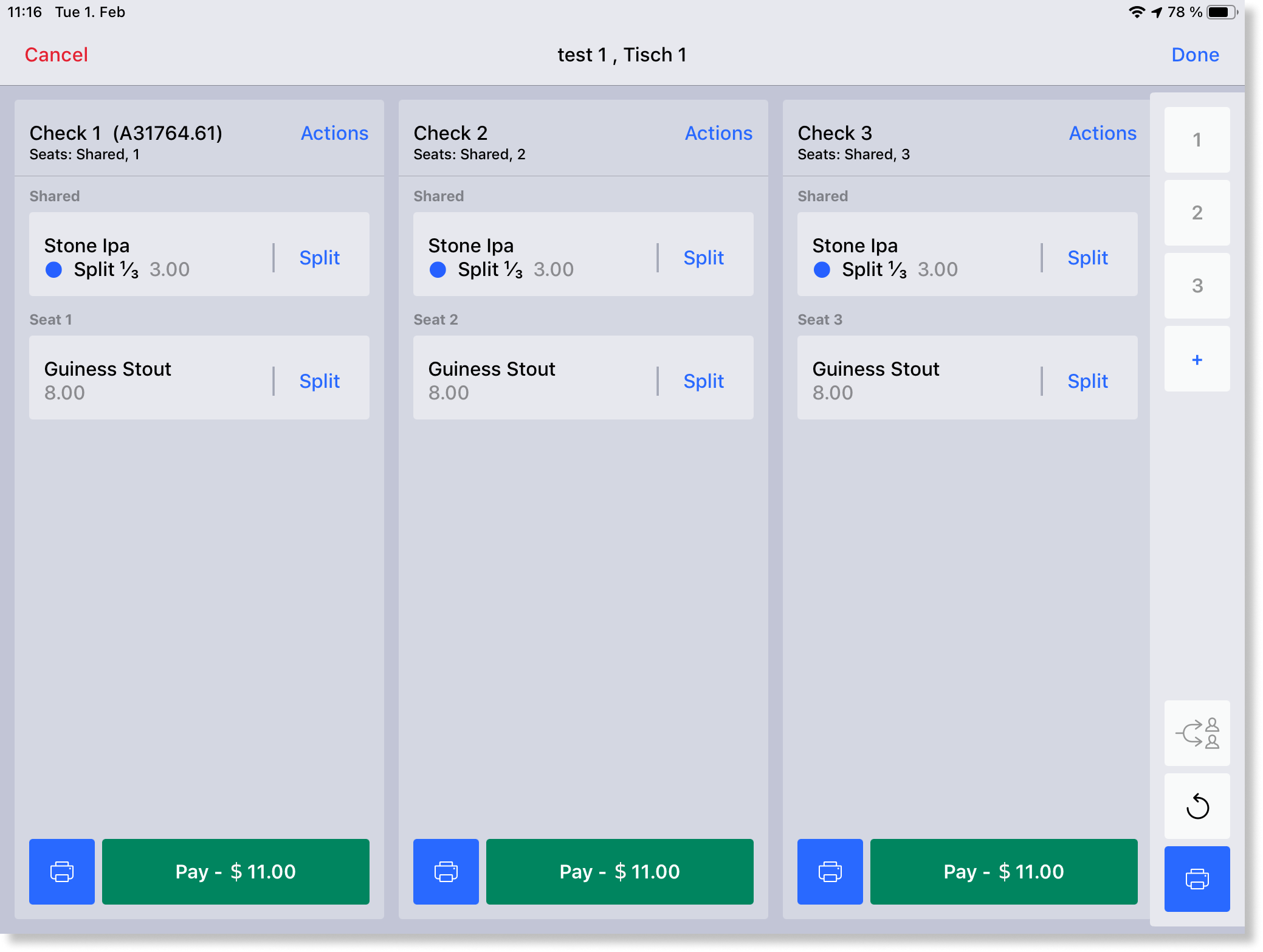Open the Actions menu for Check 2
1263x952 pixels.
pyautogui.click(x=718, y=133)
